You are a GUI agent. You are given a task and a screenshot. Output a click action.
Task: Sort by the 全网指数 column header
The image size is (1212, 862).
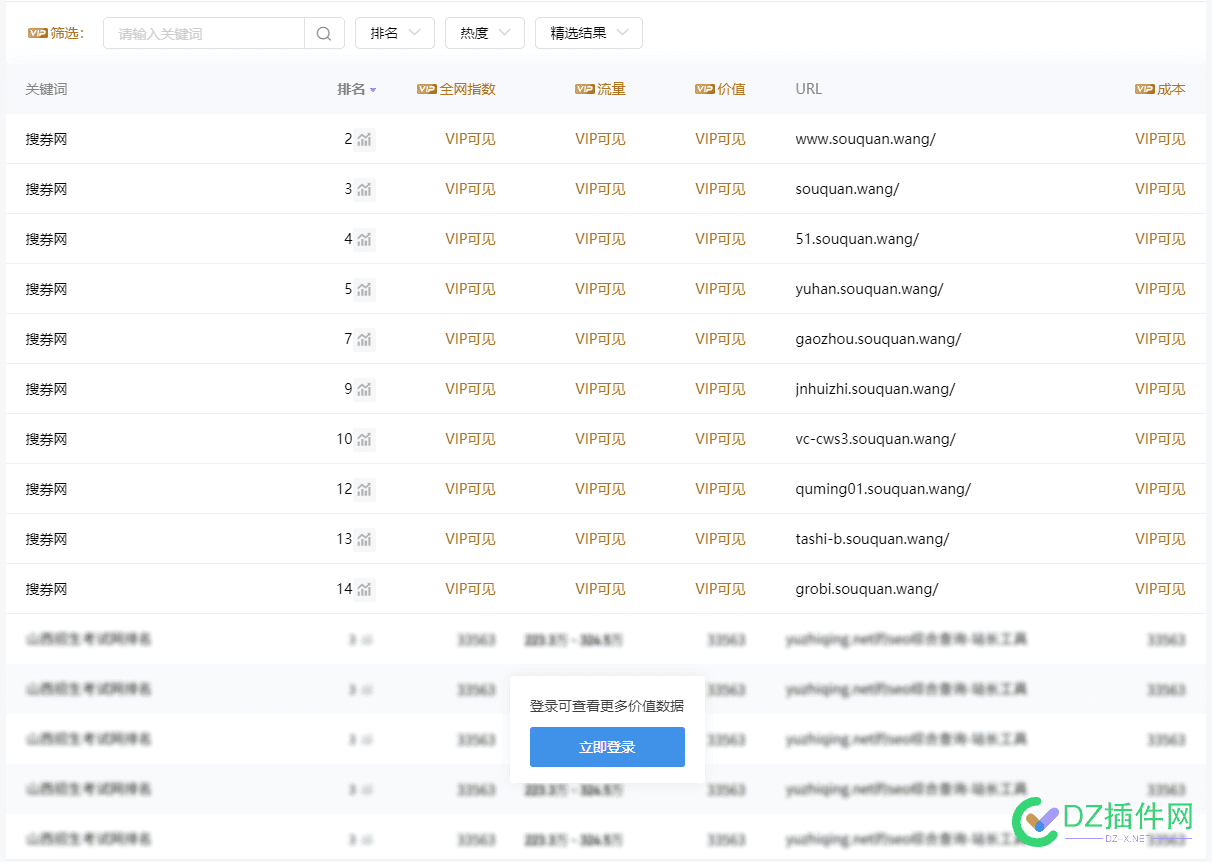click(x=468, y=89)
